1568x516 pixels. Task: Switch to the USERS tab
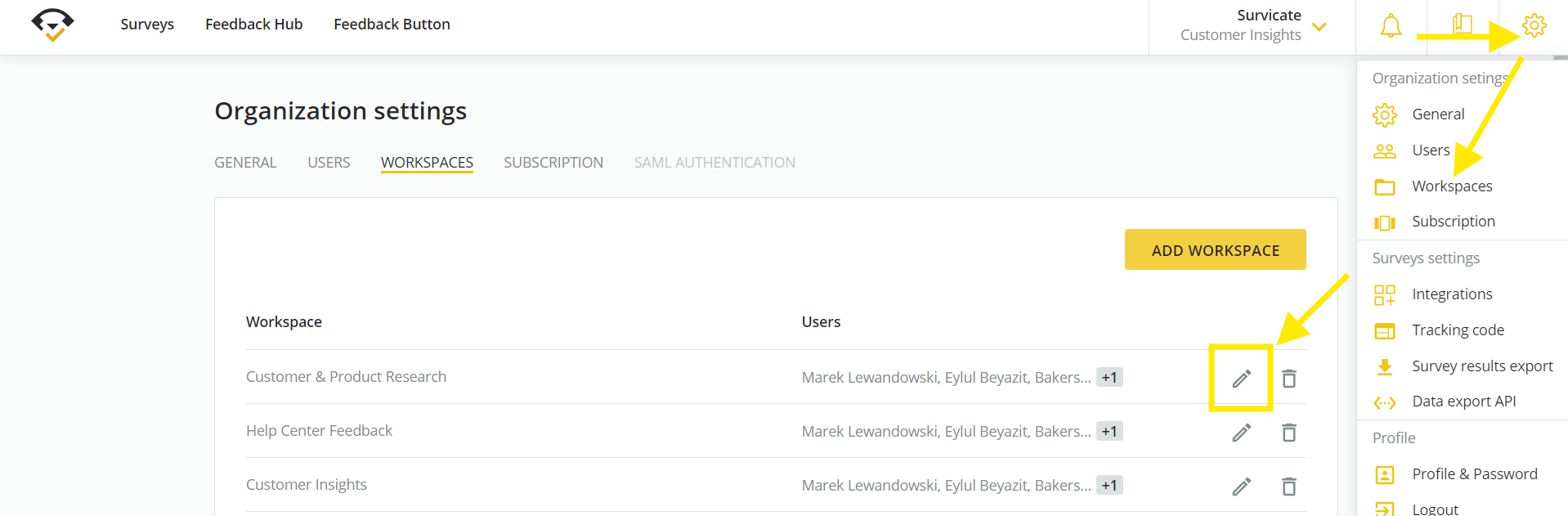[x=329, y=163]
